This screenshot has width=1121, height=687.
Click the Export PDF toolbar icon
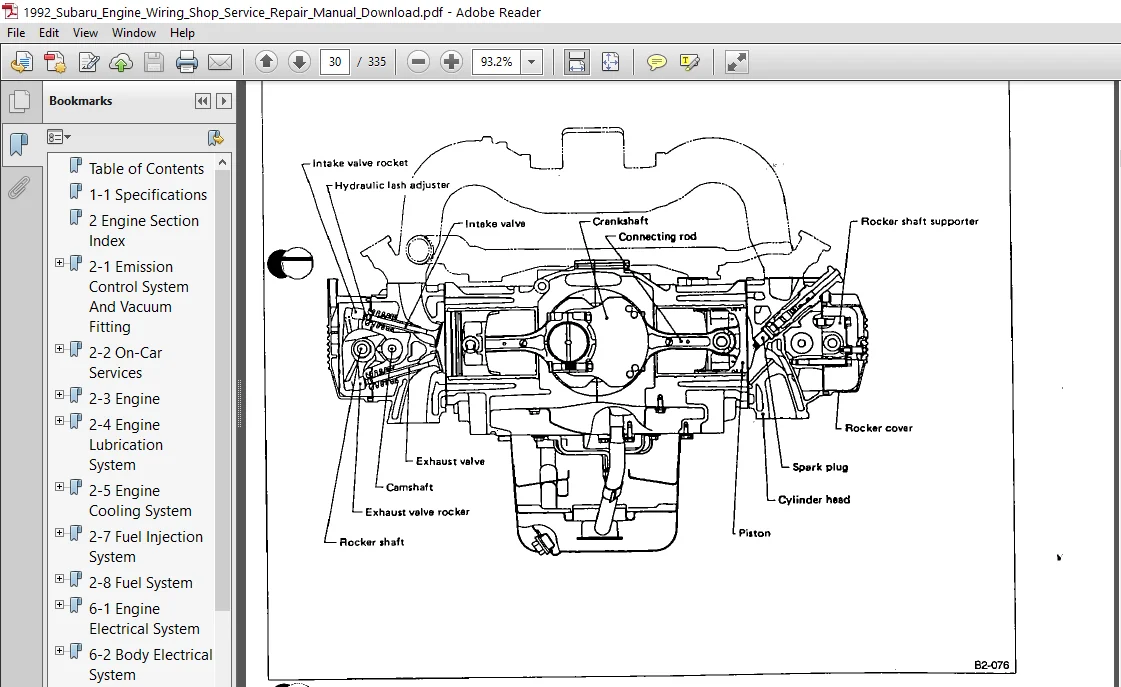coord(55,62)
